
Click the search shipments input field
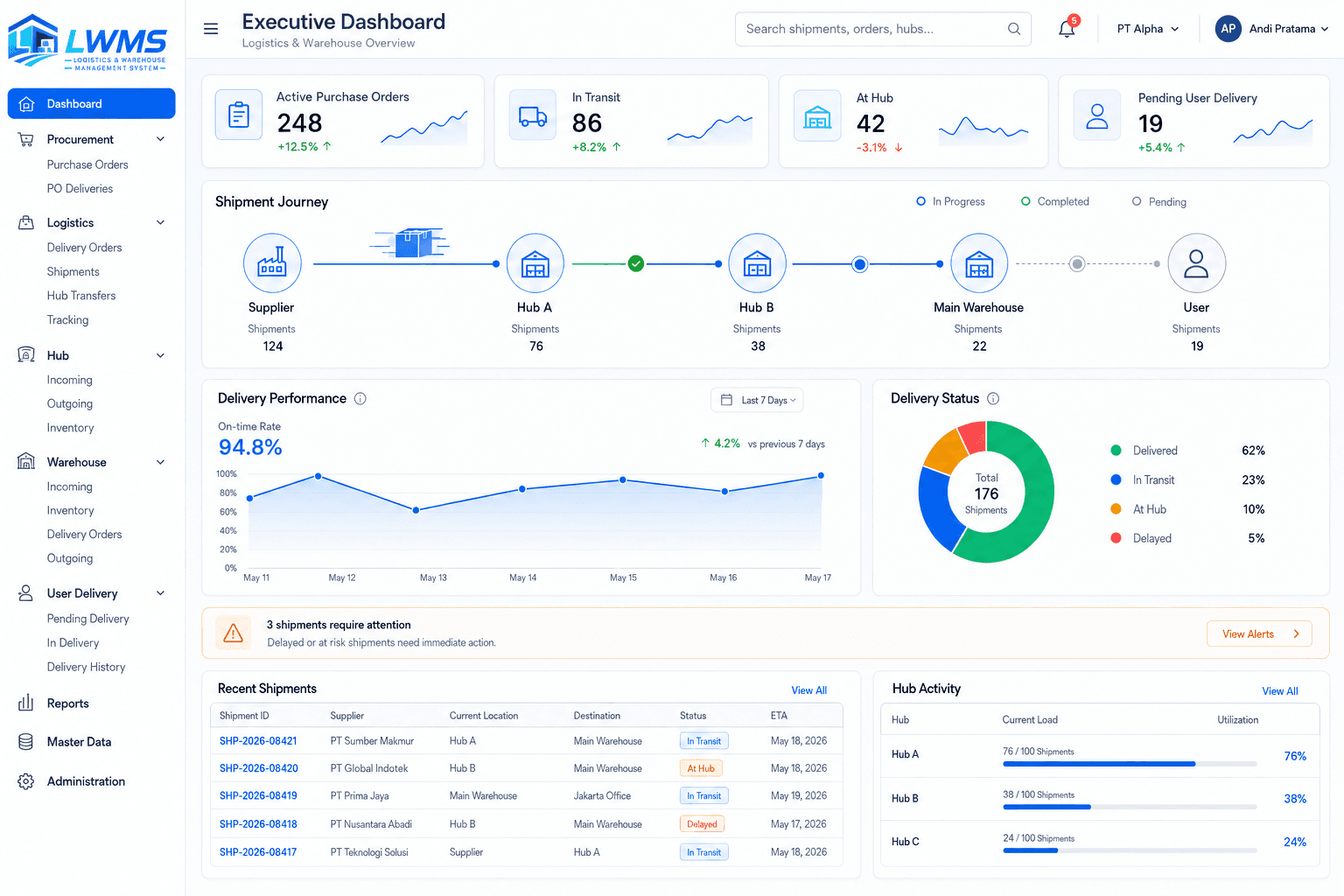pyautogui.click(x=883, y=29)
